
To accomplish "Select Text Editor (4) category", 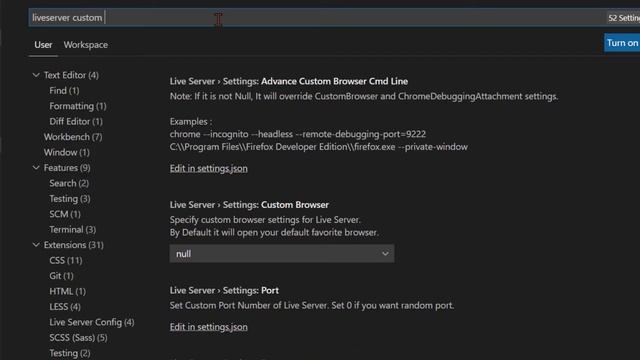I will 71,75.
